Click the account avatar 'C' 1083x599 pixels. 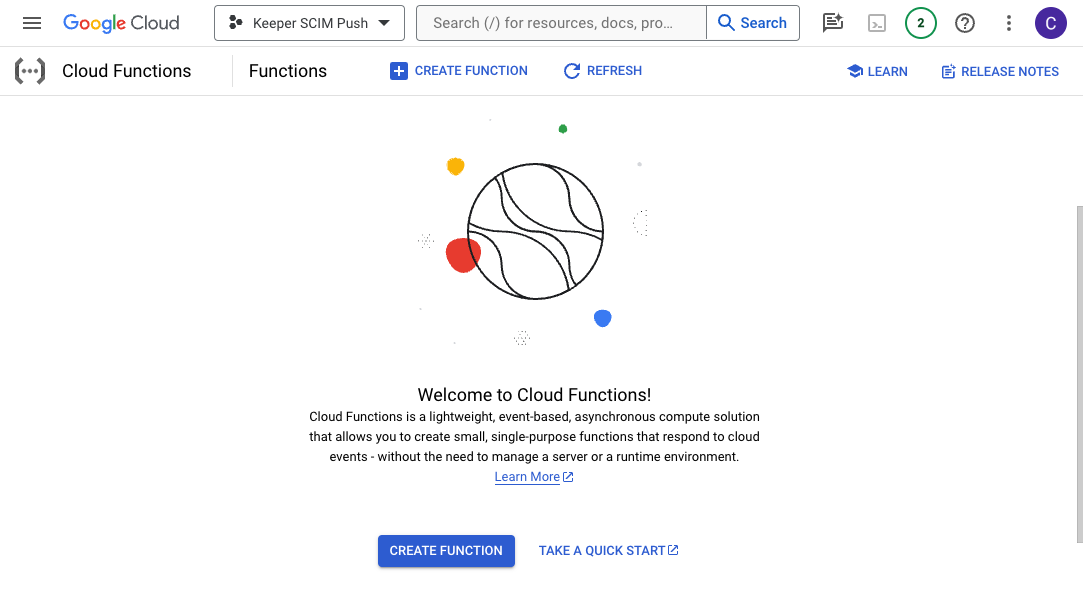1050,23
